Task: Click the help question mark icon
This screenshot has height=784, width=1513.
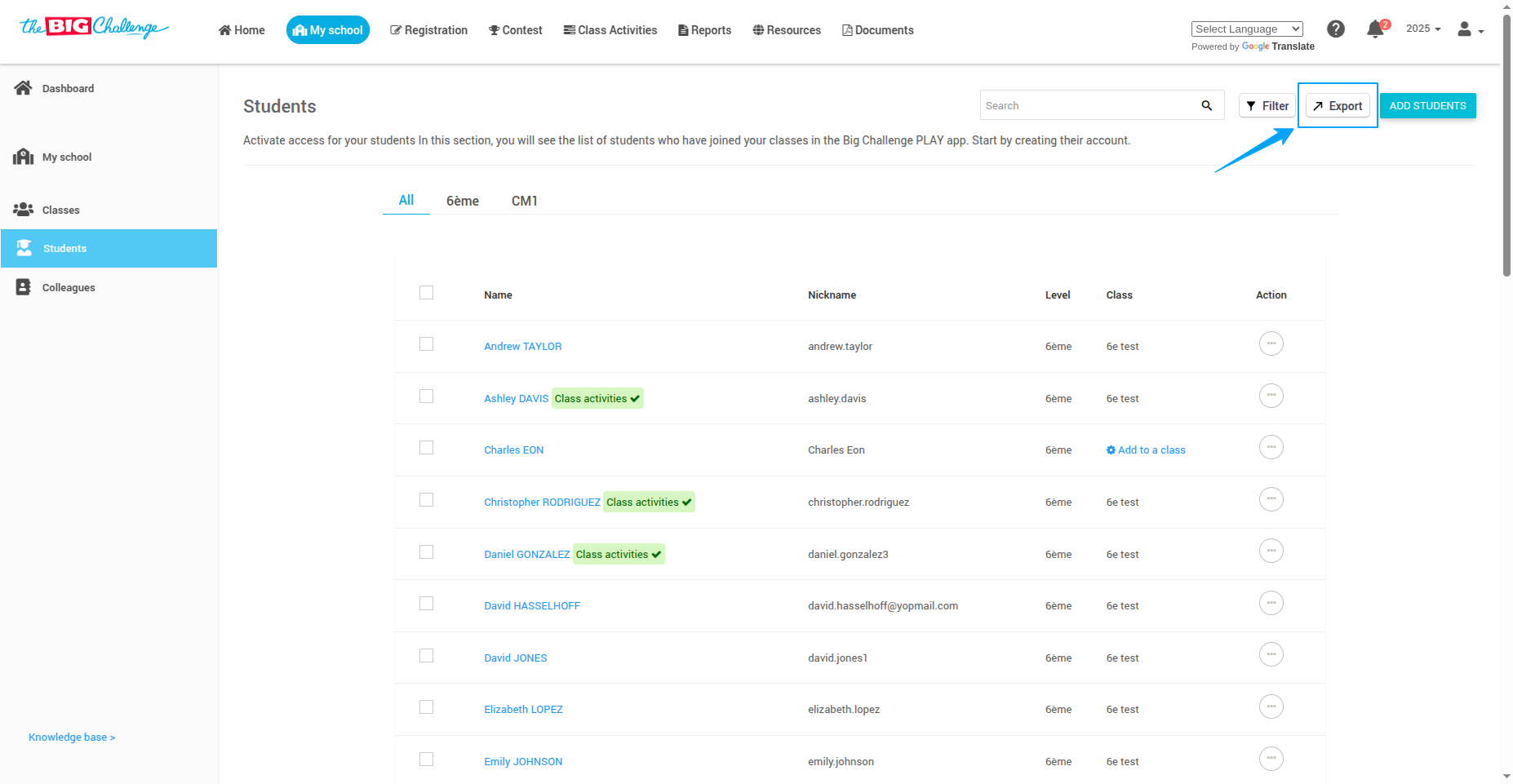Action: tap(1336, 29)
